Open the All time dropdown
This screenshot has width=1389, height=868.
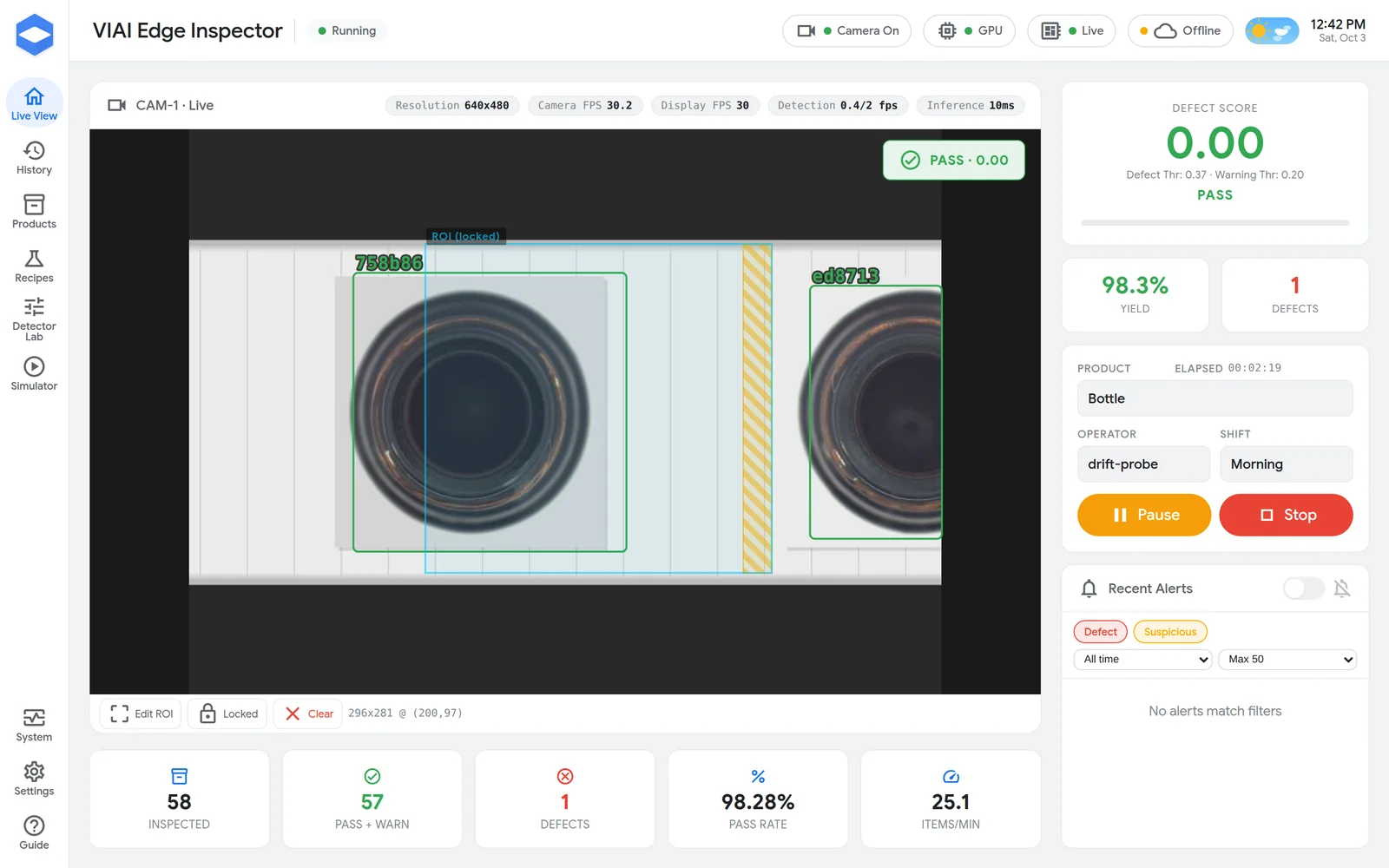[1143, 660]
